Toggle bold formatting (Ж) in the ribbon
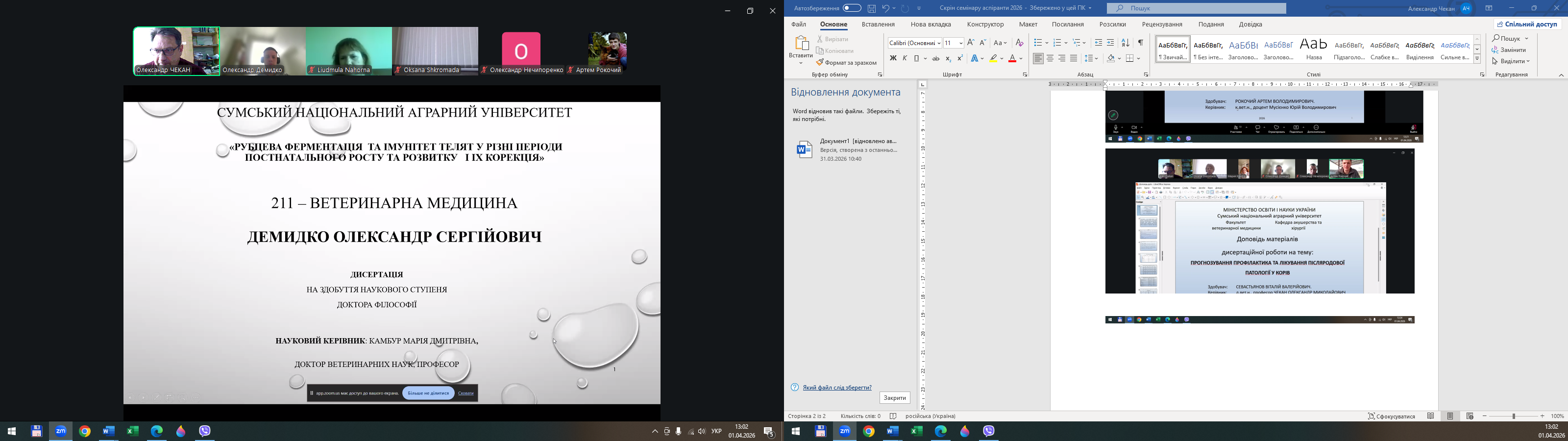This screenshot has height=441, width=1568. (893, 58)
